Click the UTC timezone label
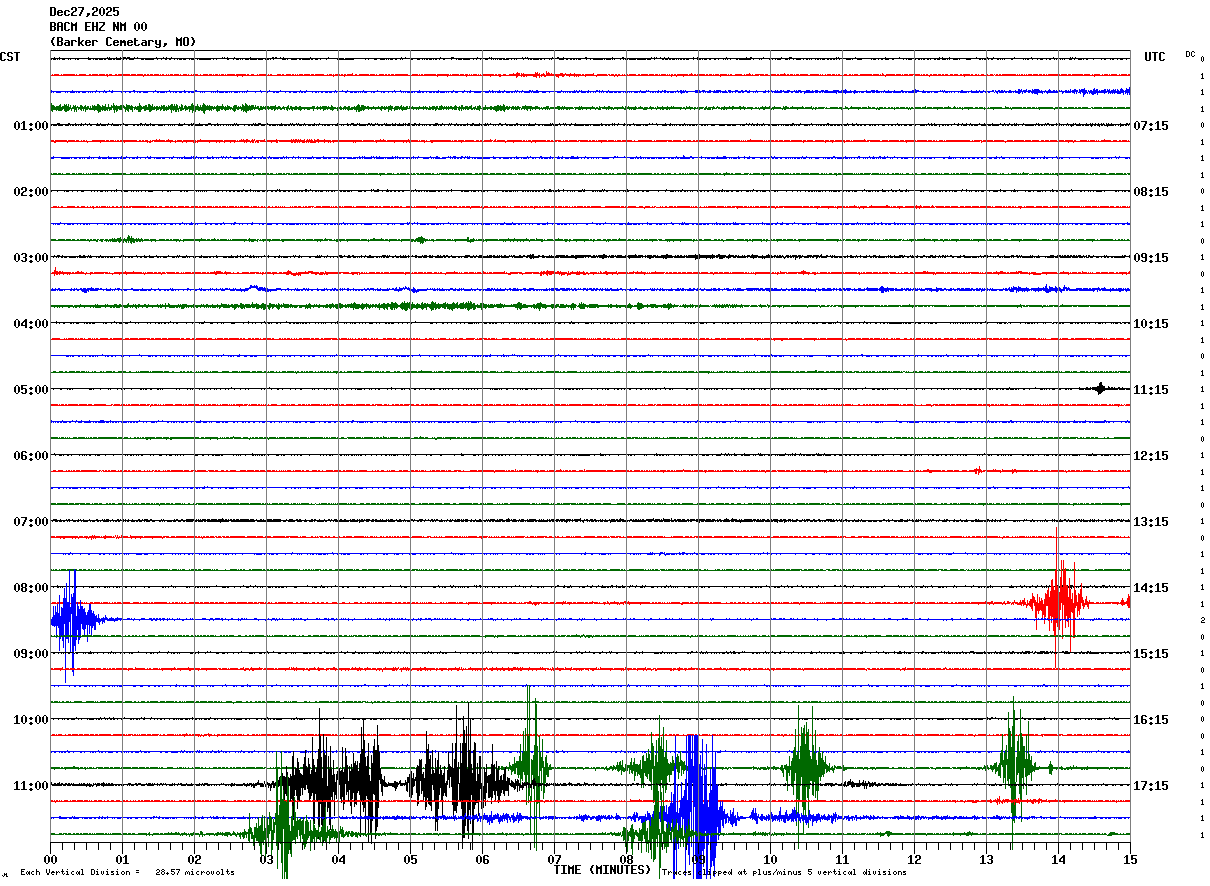The width and height of the screenshot is (1210, 886). tap(1154, 57)
